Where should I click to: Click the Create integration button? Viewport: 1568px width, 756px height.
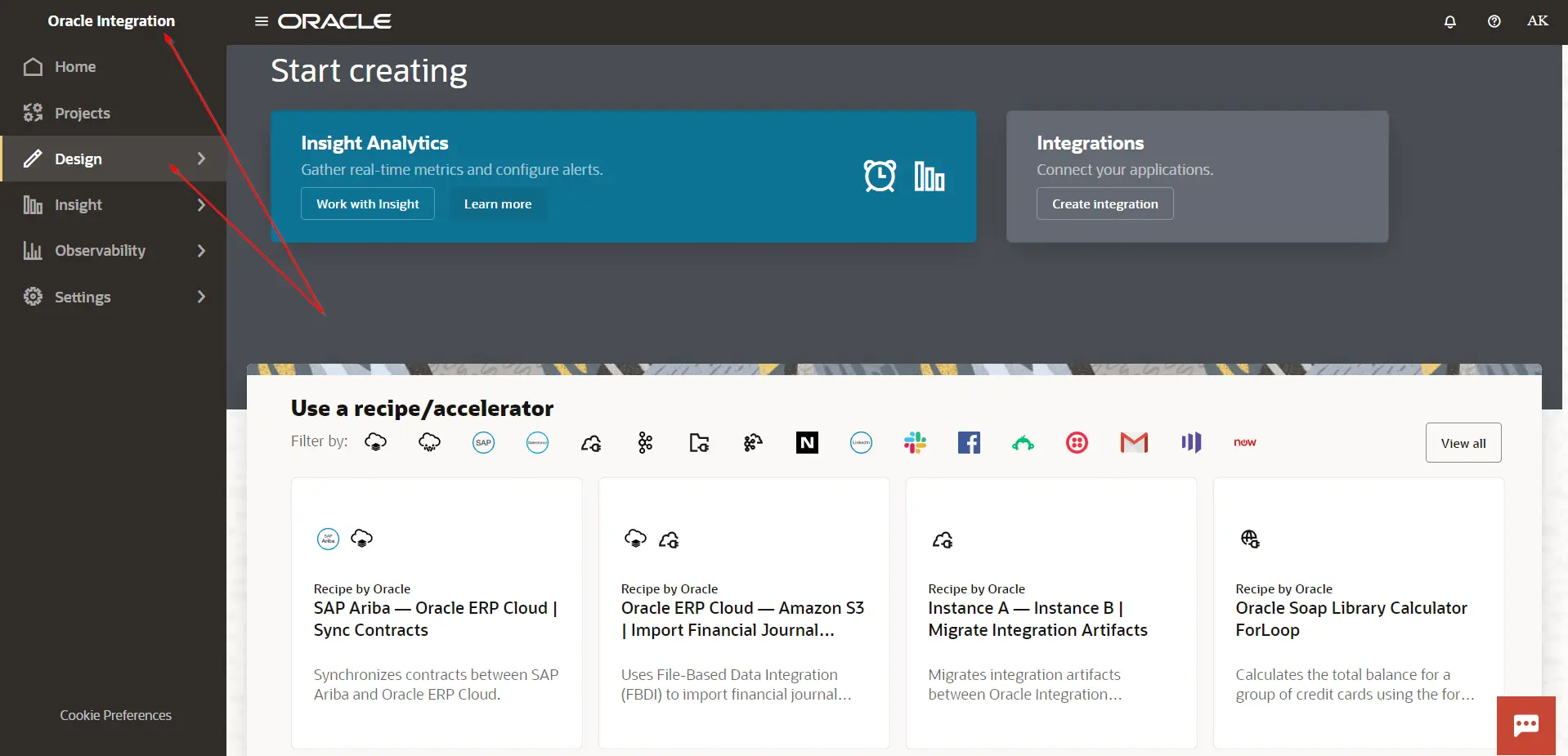coord(1104,204)
